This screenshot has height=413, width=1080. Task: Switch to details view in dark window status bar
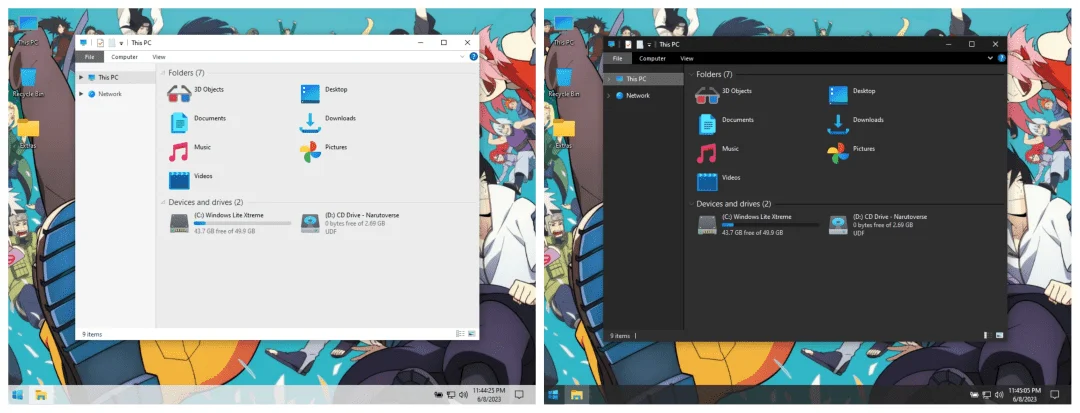tap(987, 336)
